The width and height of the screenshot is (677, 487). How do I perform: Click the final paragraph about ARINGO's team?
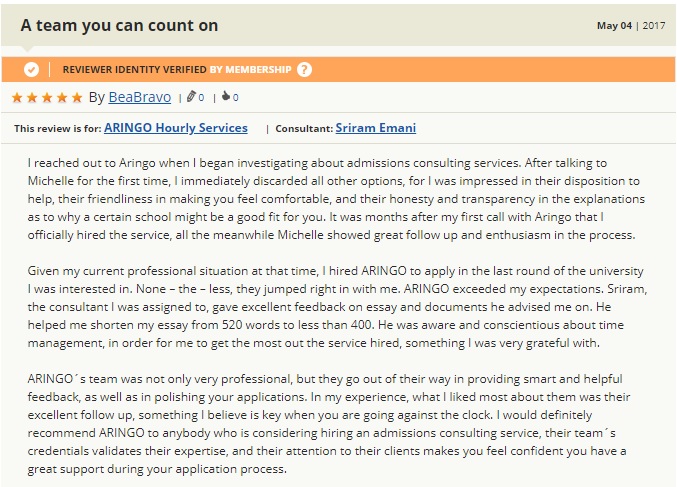(329, 424)
